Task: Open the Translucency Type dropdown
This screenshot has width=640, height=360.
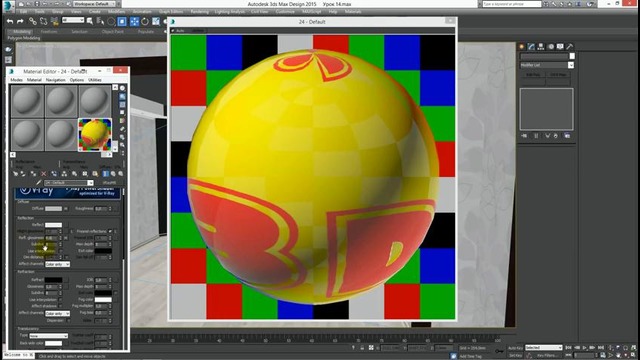Action: (49, 336)
